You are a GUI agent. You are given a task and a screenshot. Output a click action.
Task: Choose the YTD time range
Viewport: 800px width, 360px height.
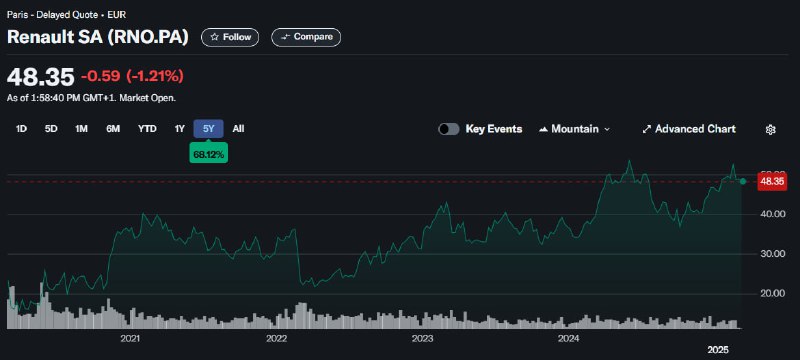click(x=147, y=129)
